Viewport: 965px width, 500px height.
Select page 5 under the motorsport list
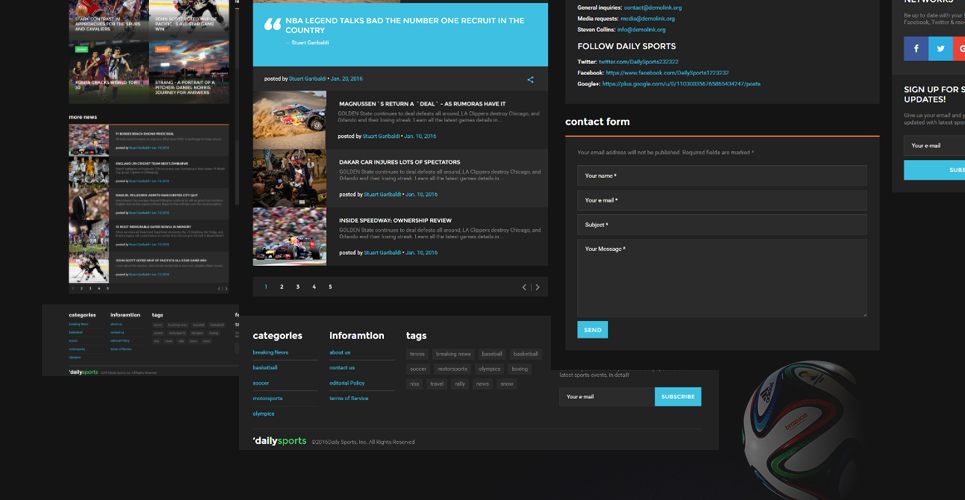(330, 287)
